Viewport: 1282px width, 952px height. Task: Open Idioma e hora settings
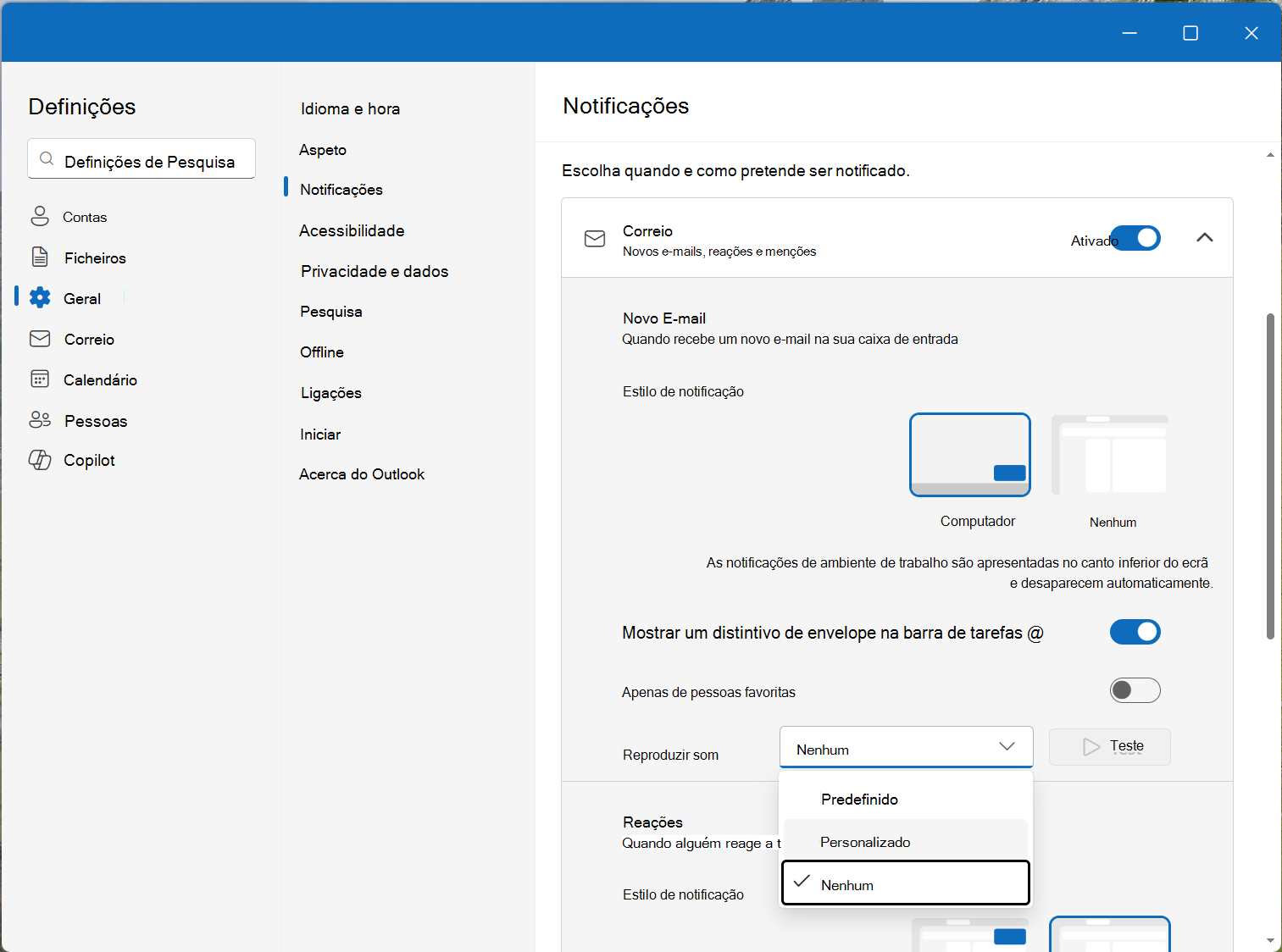[350, 108]
